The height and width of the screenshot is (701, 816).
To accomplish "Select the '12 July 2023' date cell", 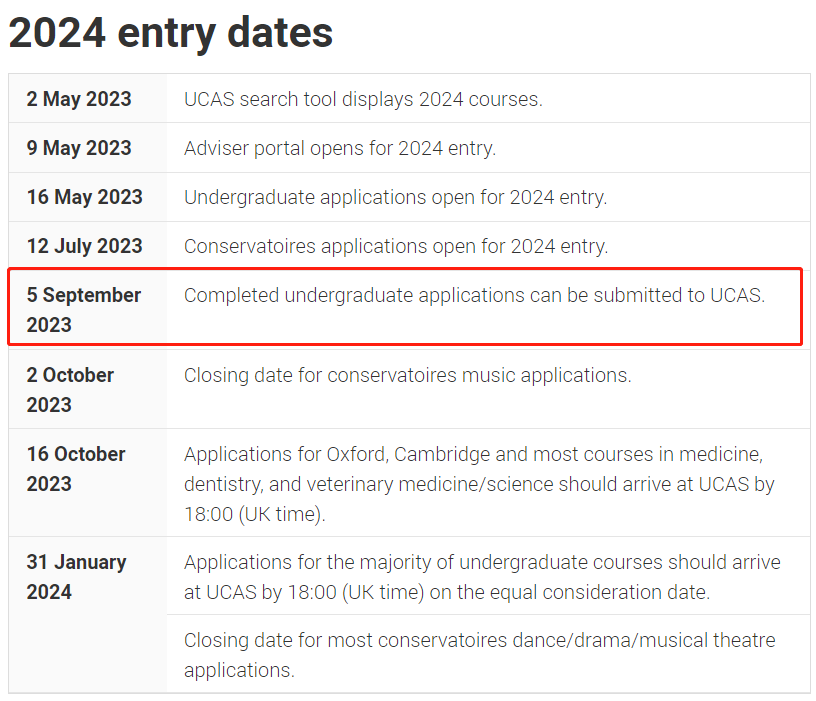I will 85,246.
